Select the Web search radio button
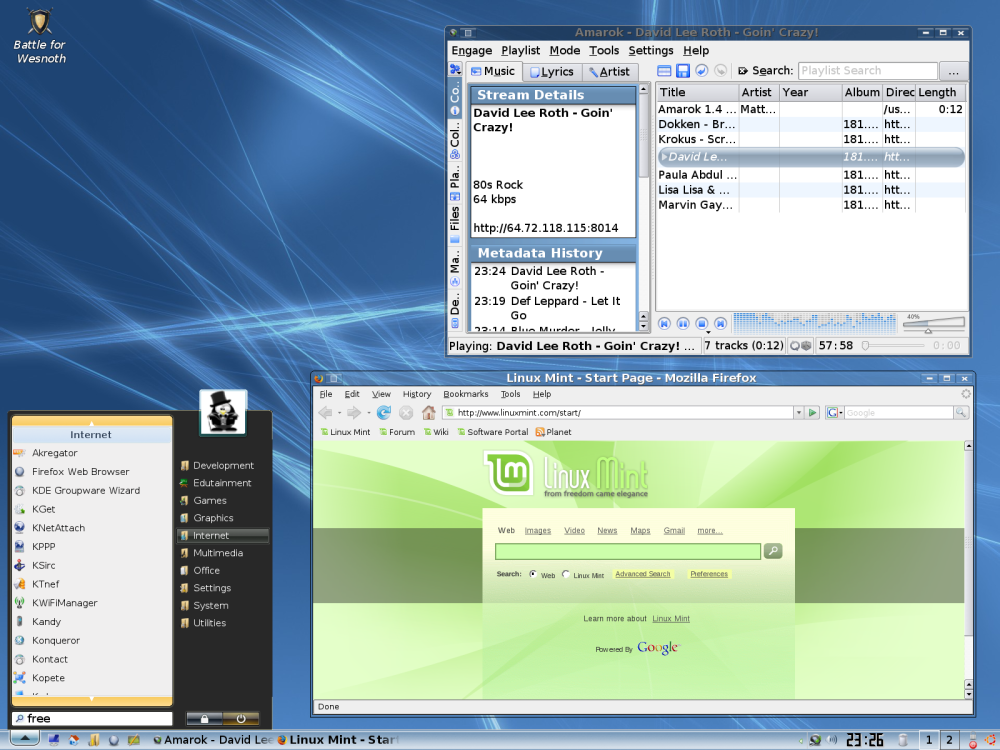The height and width of the screenshot is (750, 1000). (533, 574)
